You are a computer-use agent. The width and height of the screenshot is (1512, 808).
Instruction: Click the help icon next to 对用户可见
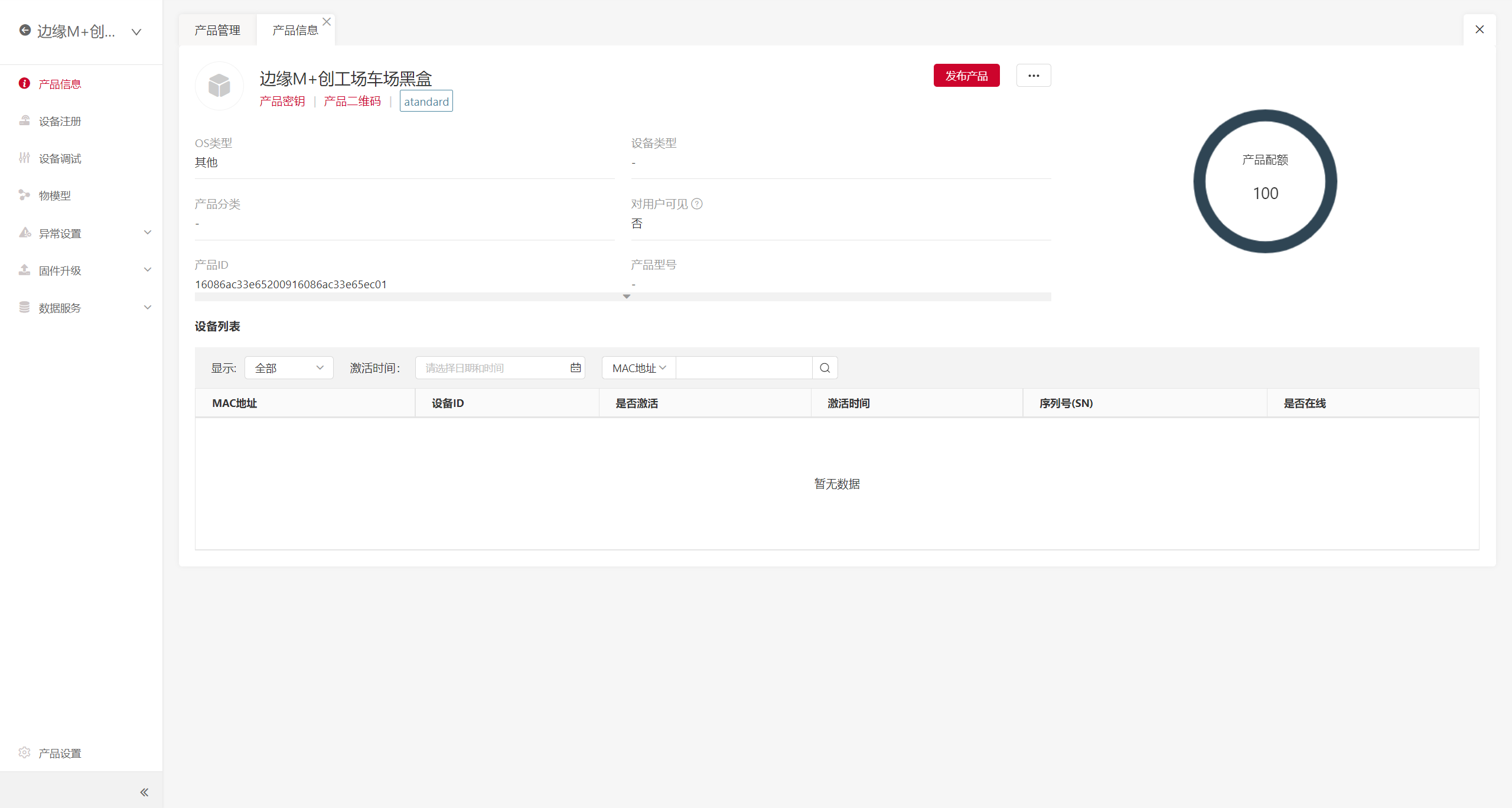pos(697,204)
